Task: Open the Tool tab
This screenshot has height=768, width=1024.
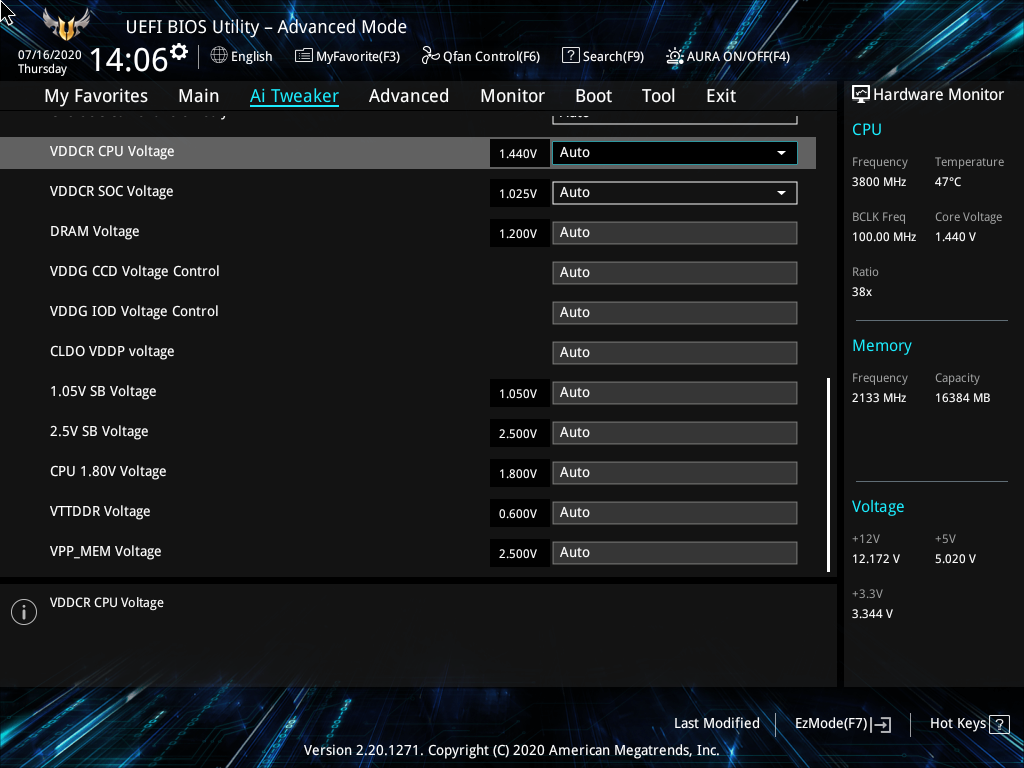Action: pos(658,96)
